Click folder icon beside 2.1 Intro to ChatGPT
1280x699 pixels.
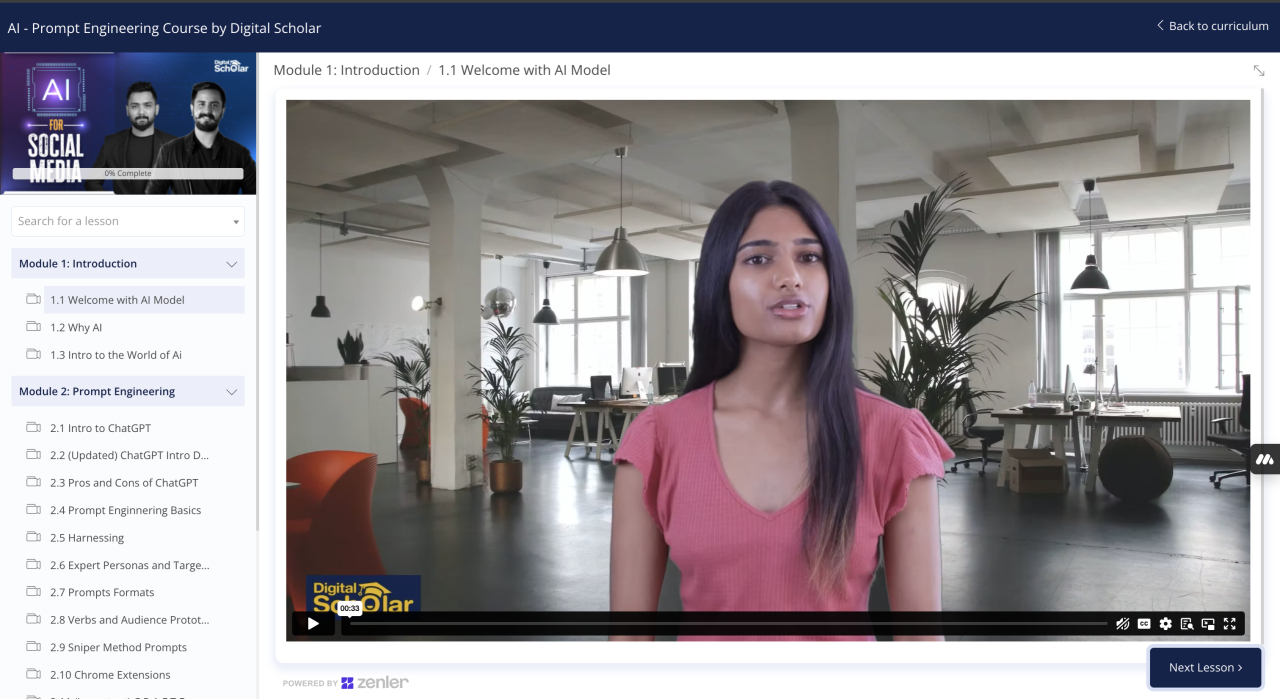tap(33, 427)
